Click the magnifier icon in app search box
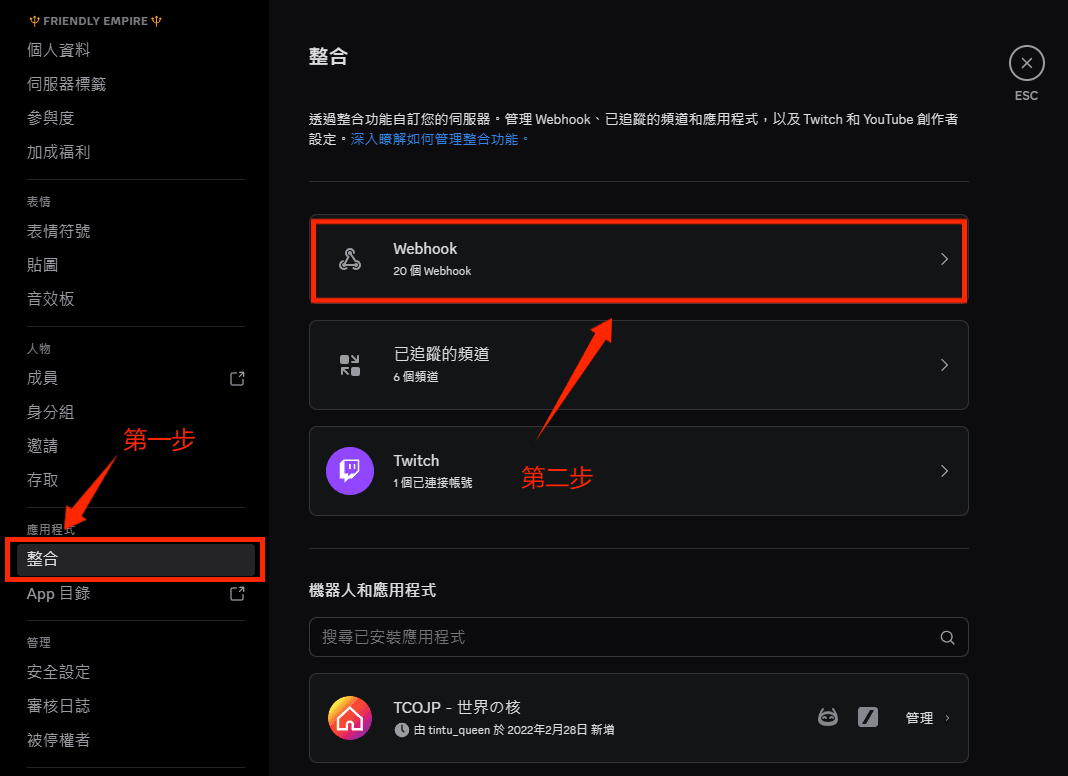Screen dimensions: 1068x776 (x=947, y=637)
